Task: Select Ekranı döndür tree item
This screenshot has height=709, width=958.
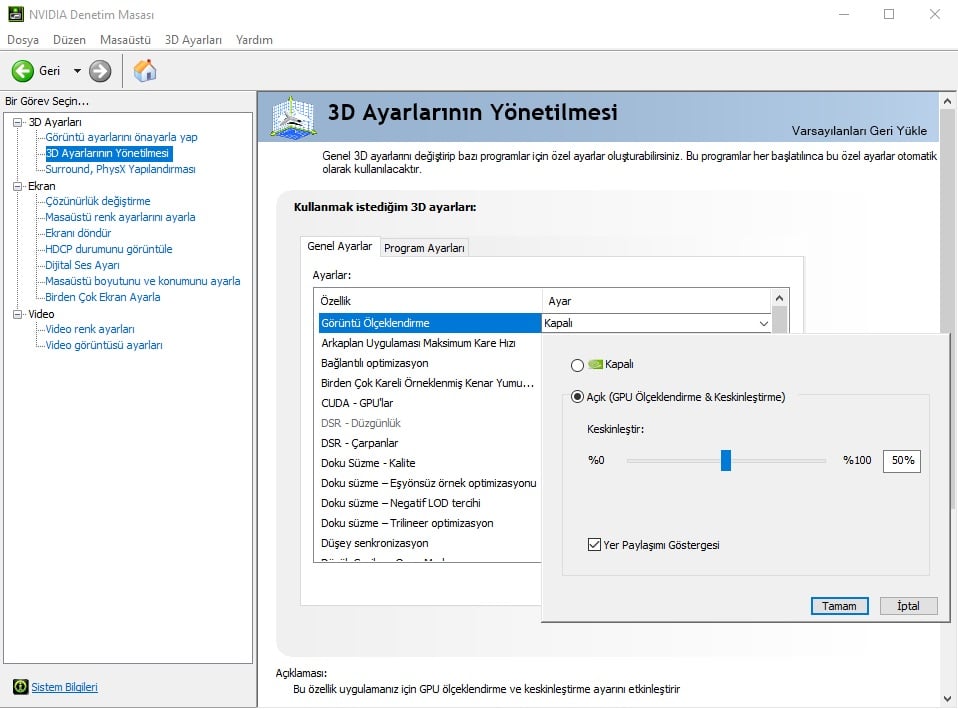Action: (x=78, y=233)
